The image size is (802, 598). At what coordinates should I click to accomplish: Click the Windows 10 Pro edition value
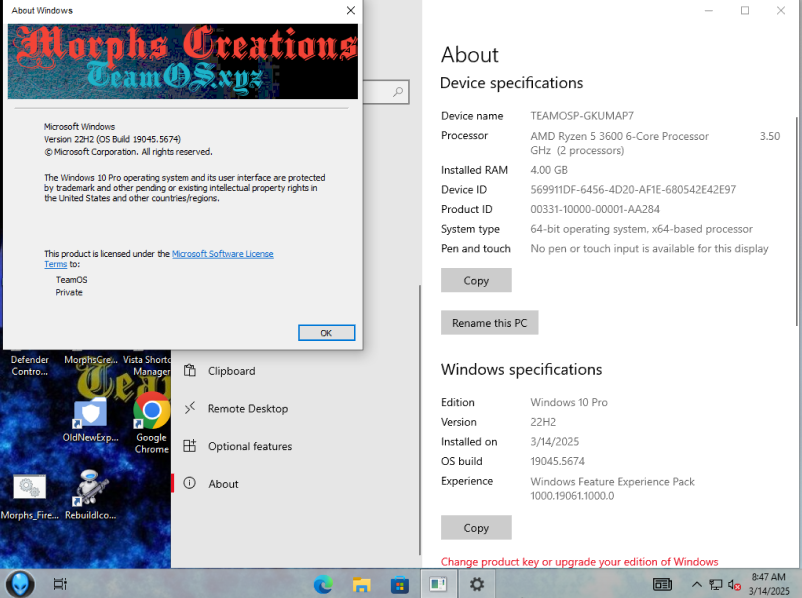pos(569,402)
